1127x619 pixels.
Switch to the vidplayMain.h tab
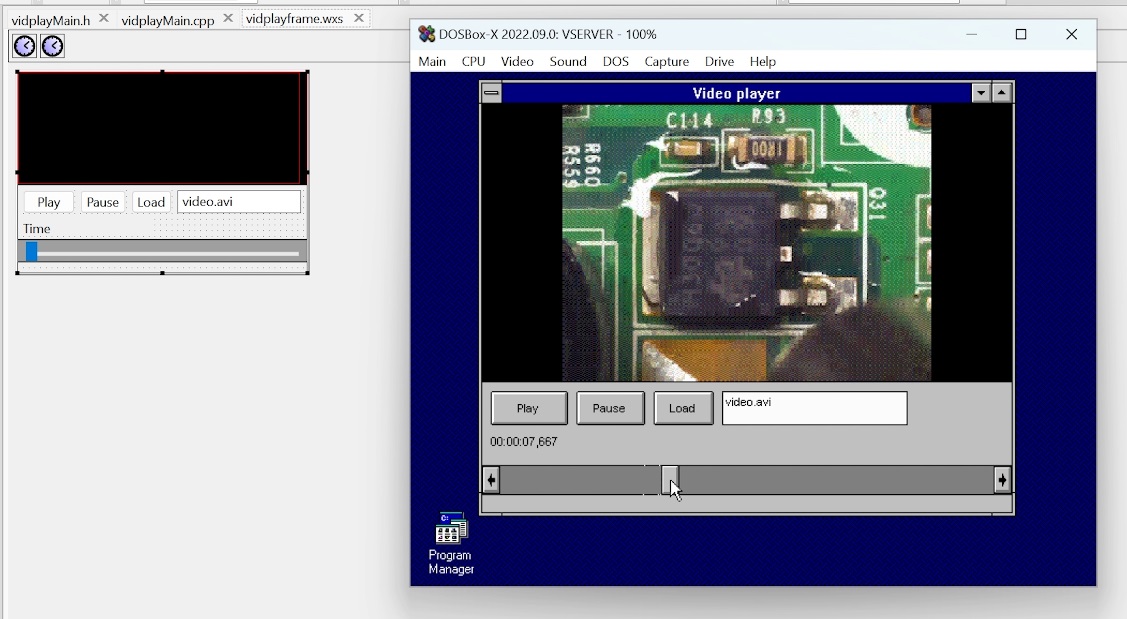[x=50, y=20]
